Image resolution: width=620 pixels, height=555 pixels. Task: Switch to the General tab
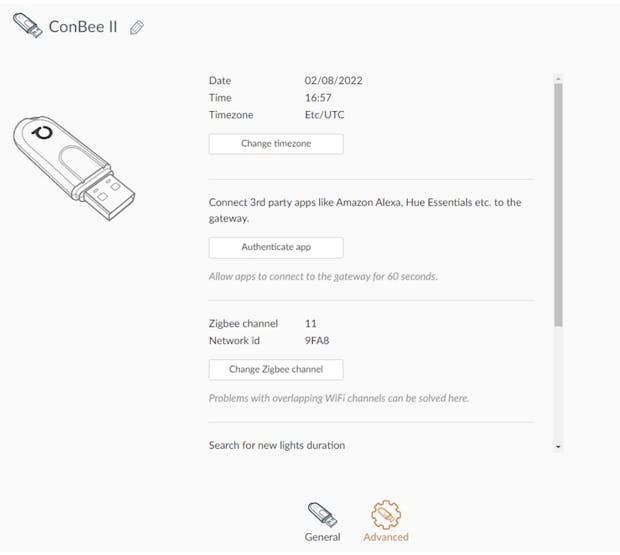322,537
